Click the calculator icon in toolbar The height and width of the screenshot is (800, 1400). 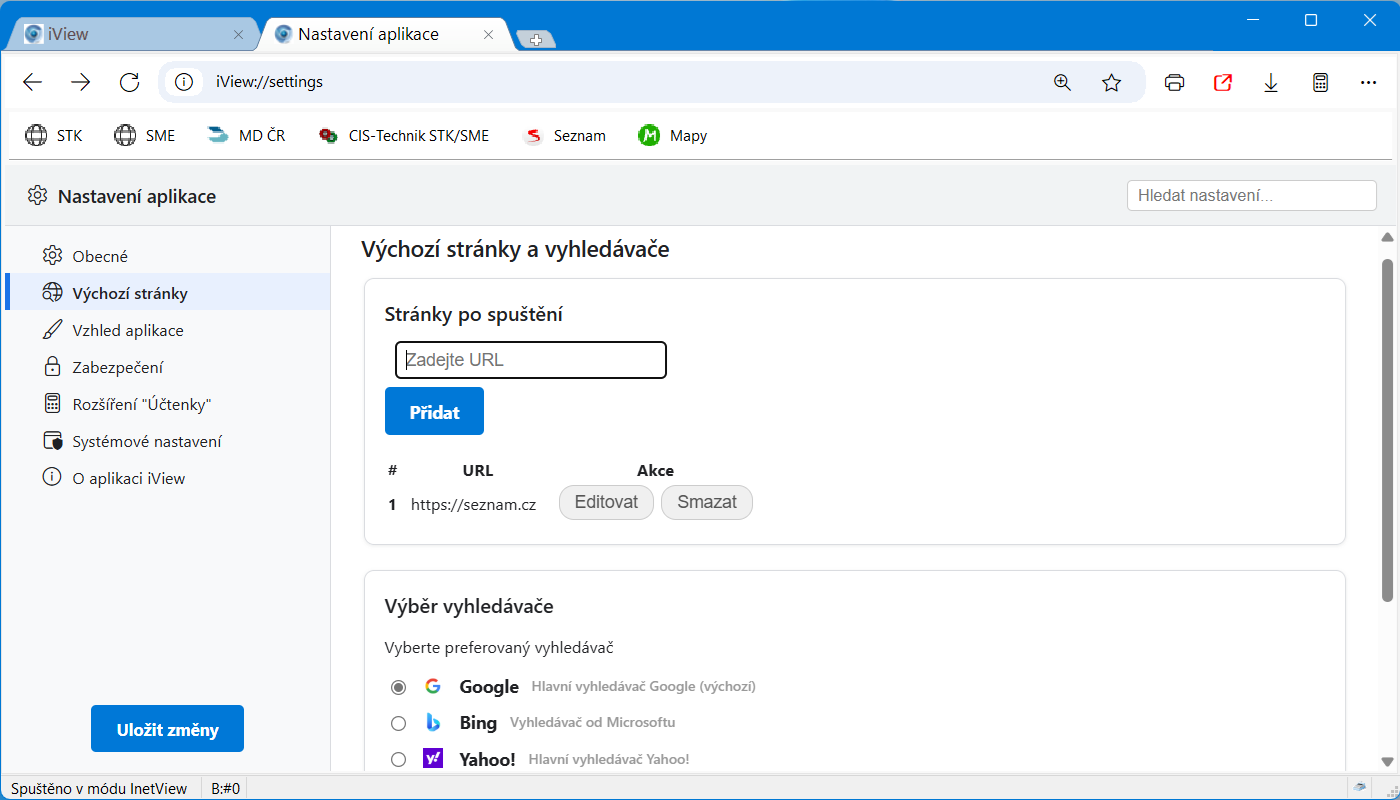(1320, 83)
